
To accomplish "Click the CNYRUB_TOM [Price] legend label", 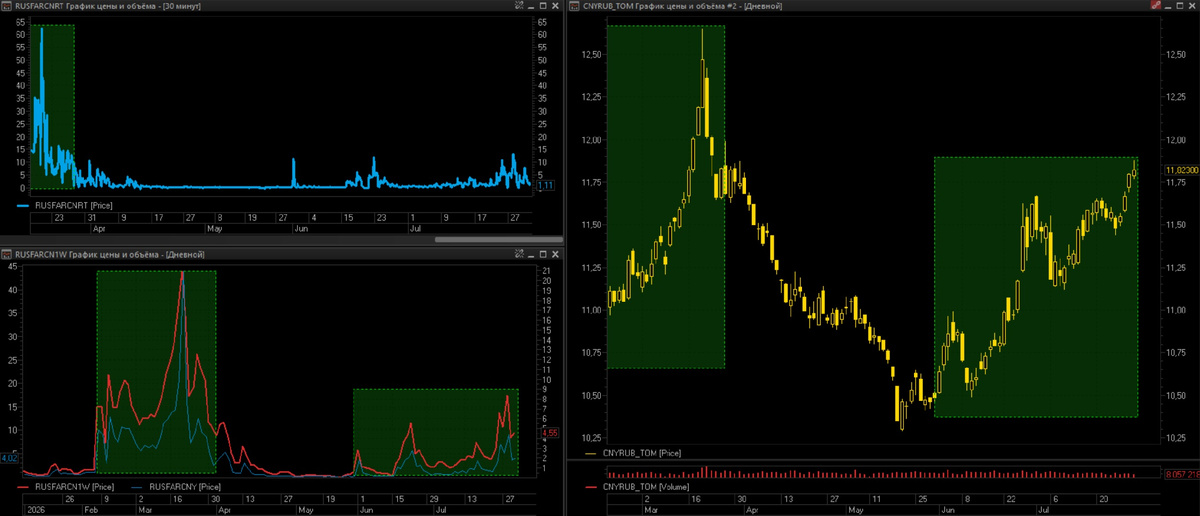I will coord(642,453).
